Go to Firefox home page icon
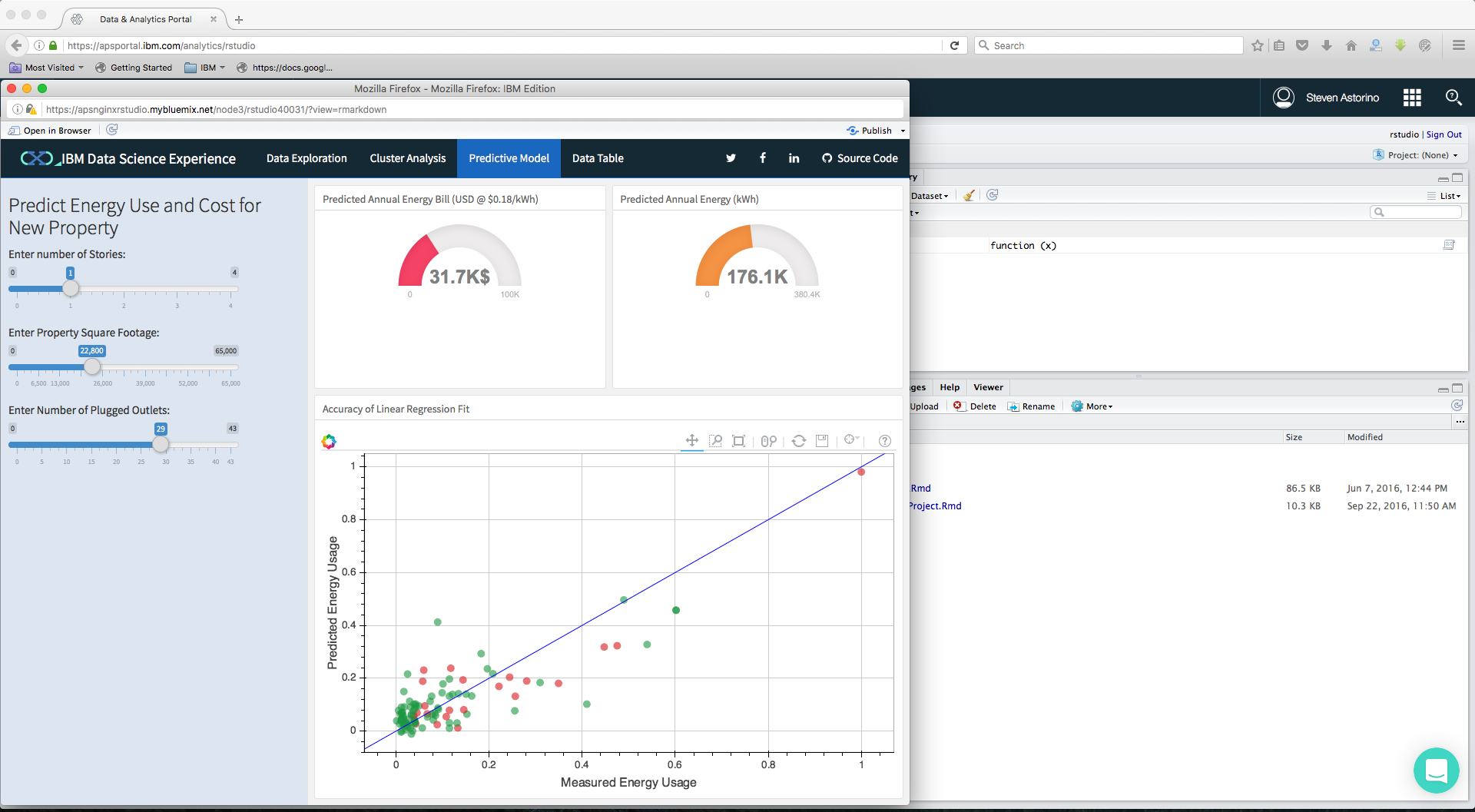This screenshot has height=812, width=1475. click(1351, 45)
